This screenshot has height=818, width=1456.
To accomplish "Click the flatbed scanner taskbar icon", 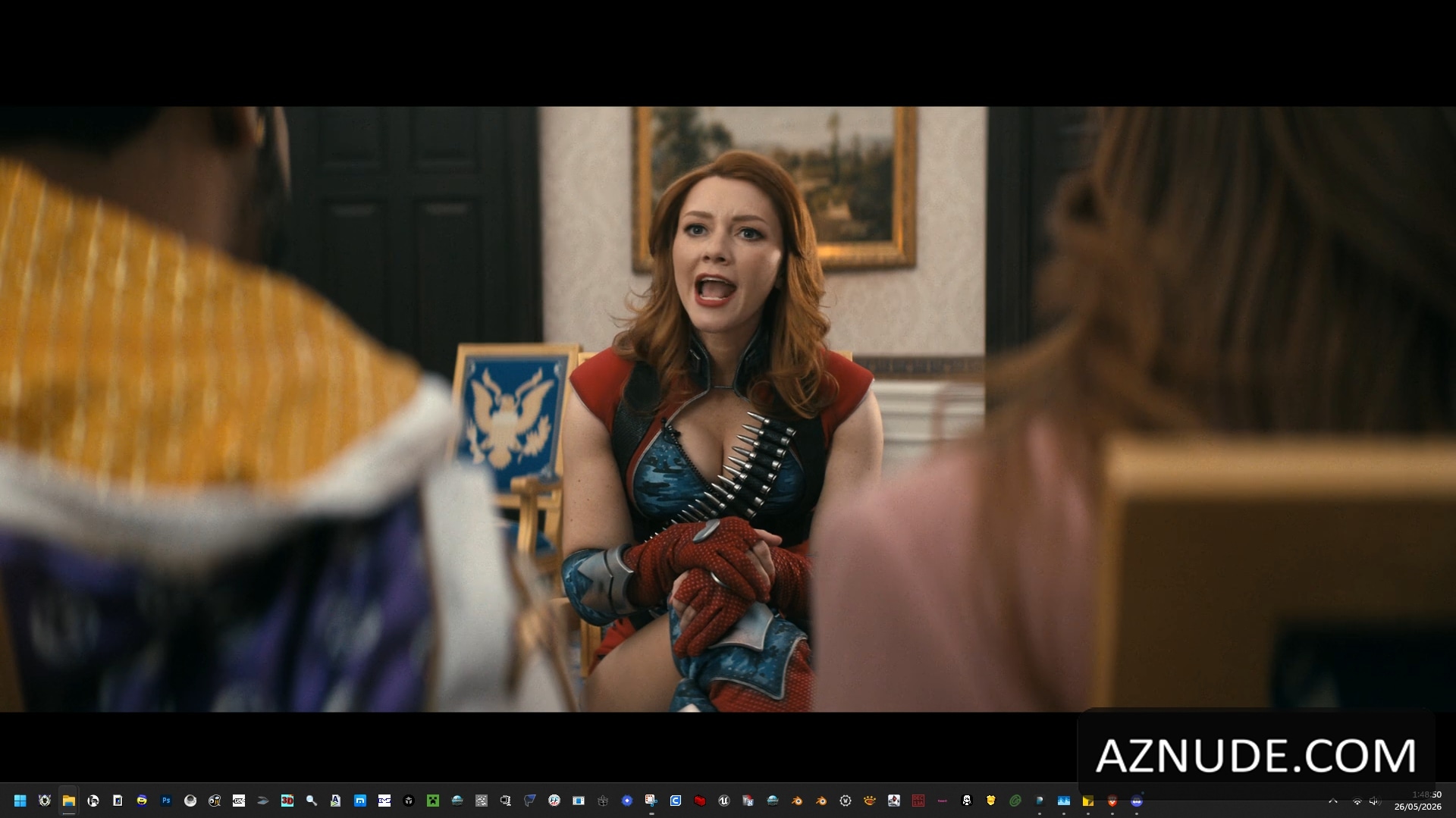I will click(263, 801).
